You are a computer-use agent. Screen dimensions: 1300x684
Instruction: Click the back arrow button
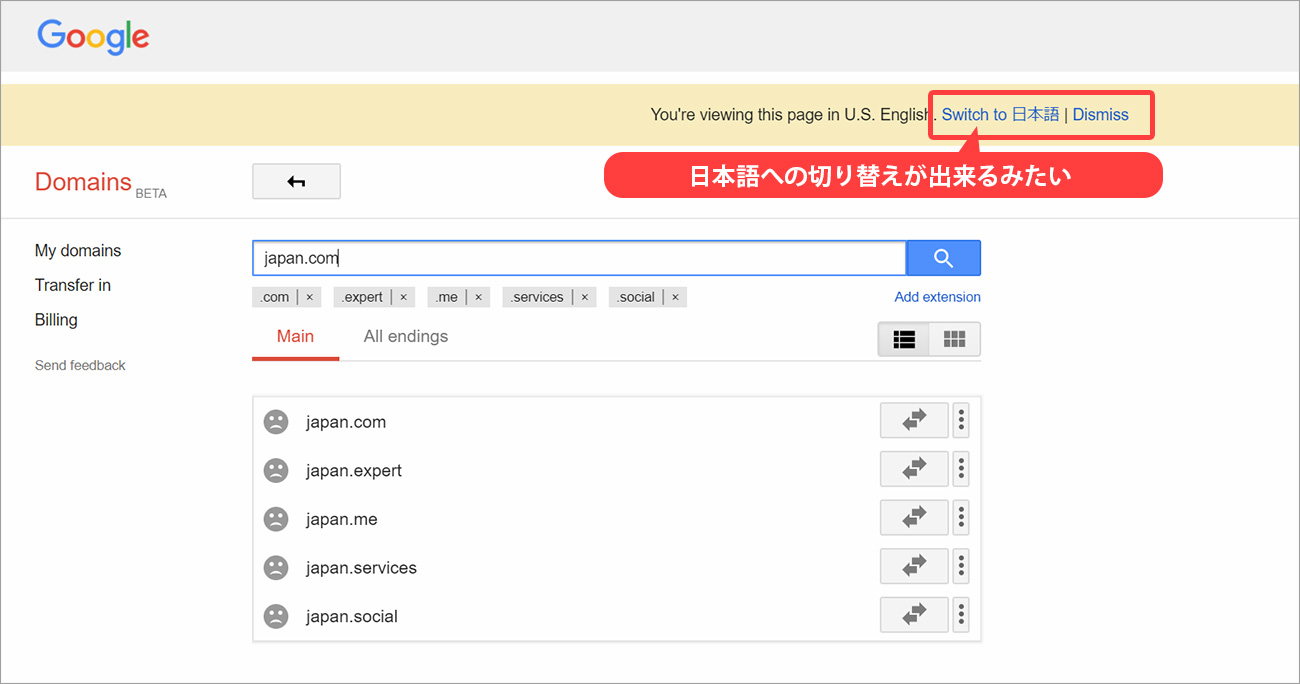[x=296, y=182]
